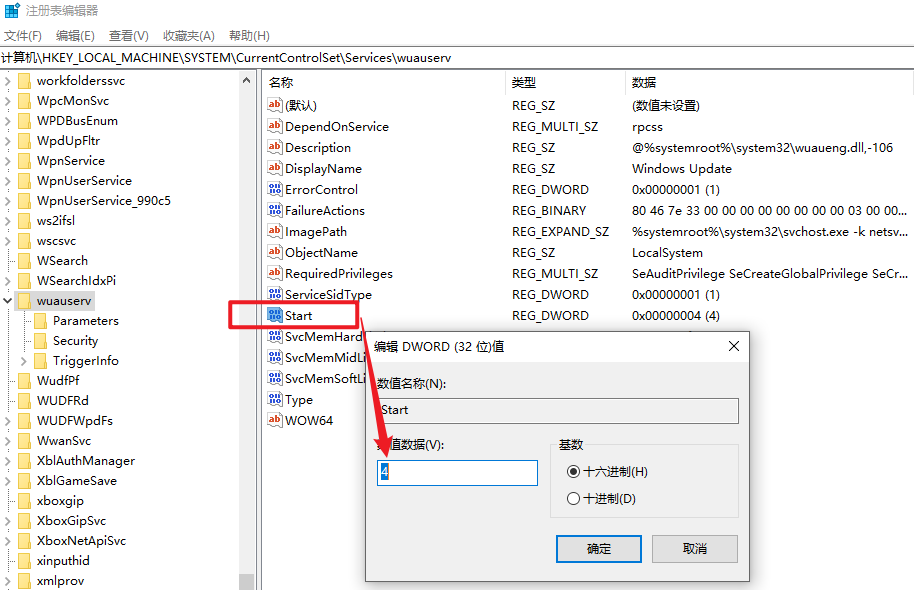Viewport: 914px width, 590px height.
Task: Click the ImagePath string icon
Action: [x=275, y=231]
